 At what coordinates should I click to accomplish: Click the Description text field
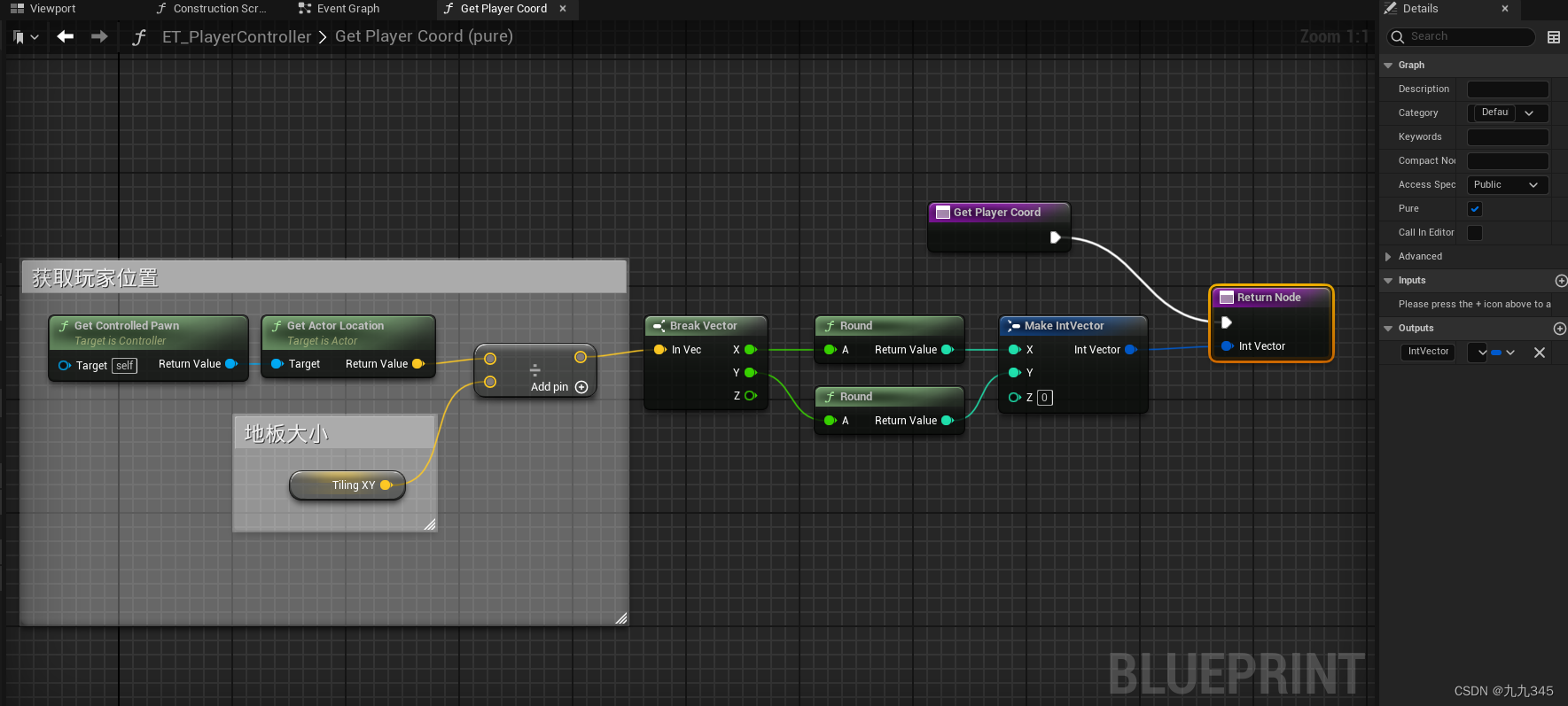click(1508, 89)
